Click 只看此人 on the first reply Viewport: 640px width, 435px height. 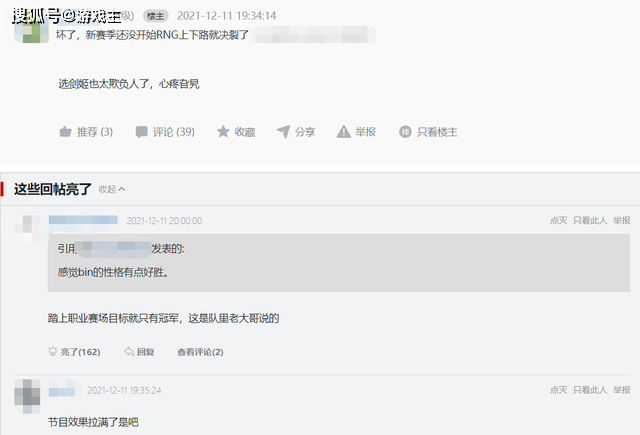click(x=589, y=220)
